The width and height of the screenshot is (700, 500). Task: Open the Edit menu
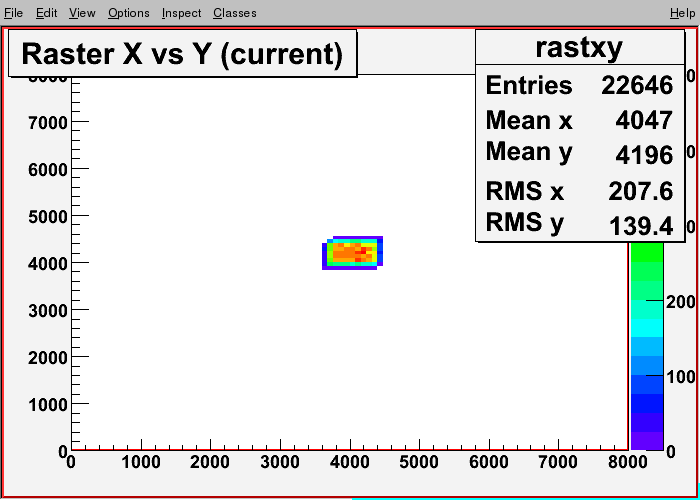[46, 13]
